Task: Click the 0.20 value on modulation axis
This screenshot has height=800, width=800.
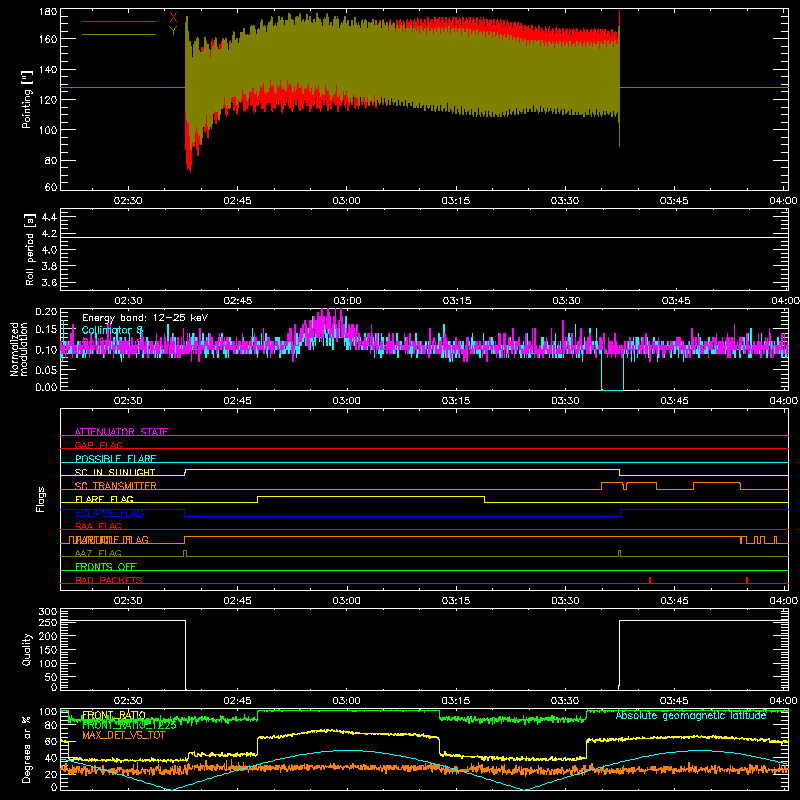Action: point(46,311)
